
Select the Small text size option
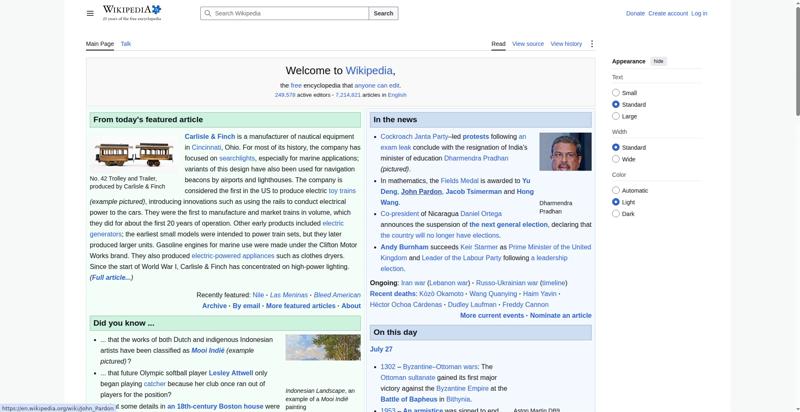click(616, 93)
